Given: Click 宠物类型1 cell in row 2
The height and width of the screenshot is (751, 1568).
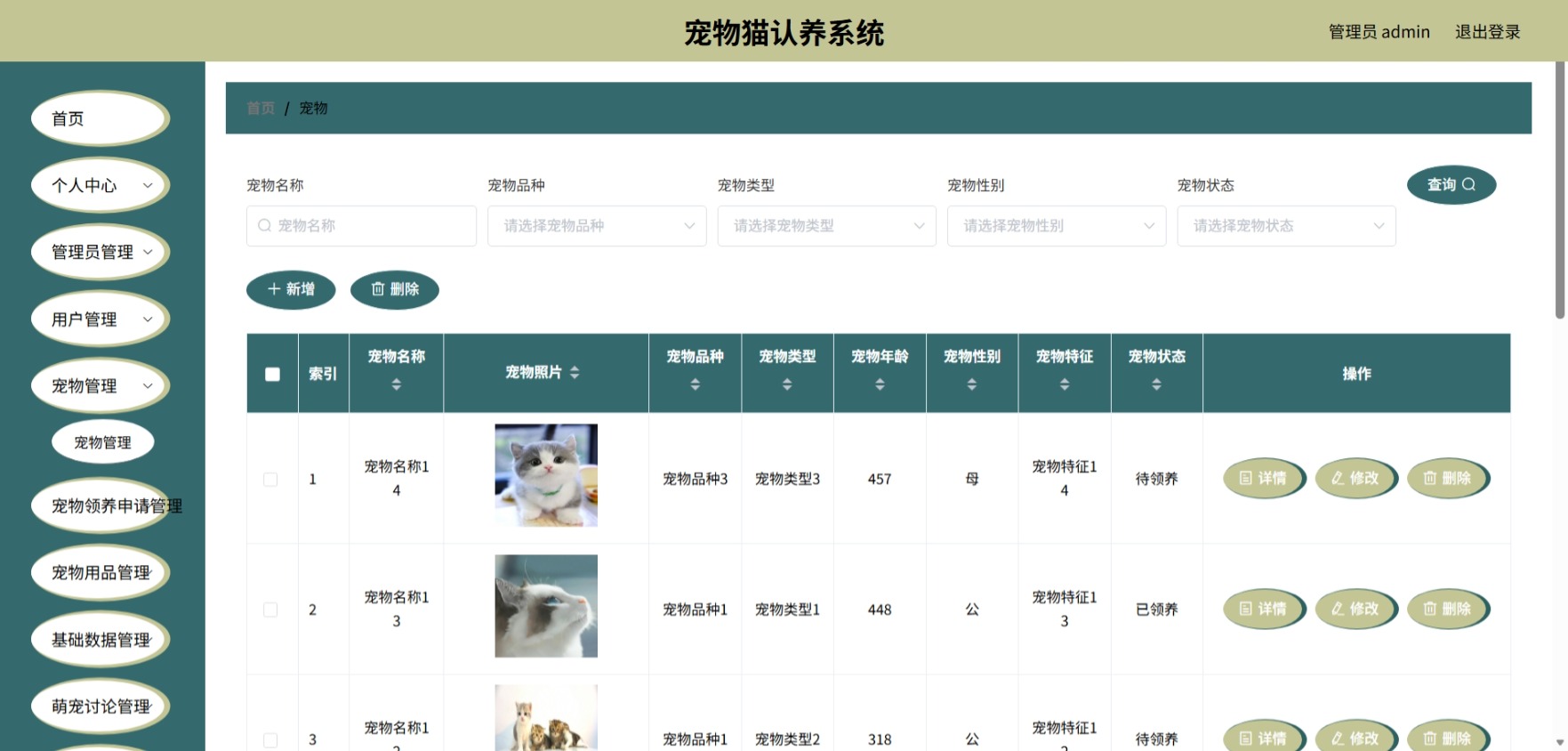Looking at the screenshot, I should pyautogui.click(x=787, y=610).
